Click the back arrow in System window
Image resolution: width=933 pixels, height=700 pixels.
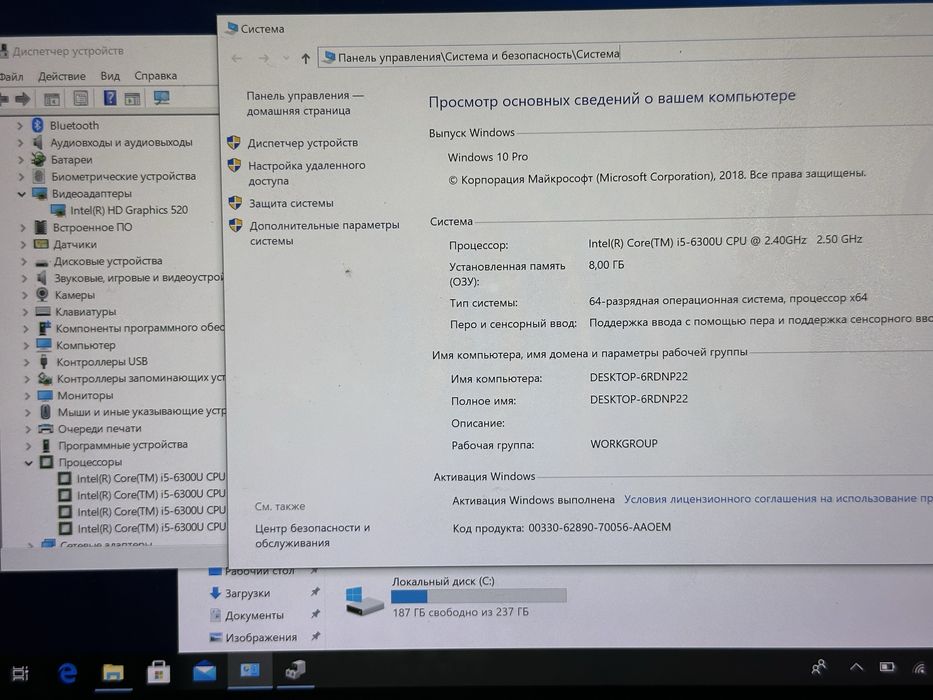[x=237, y=58]
